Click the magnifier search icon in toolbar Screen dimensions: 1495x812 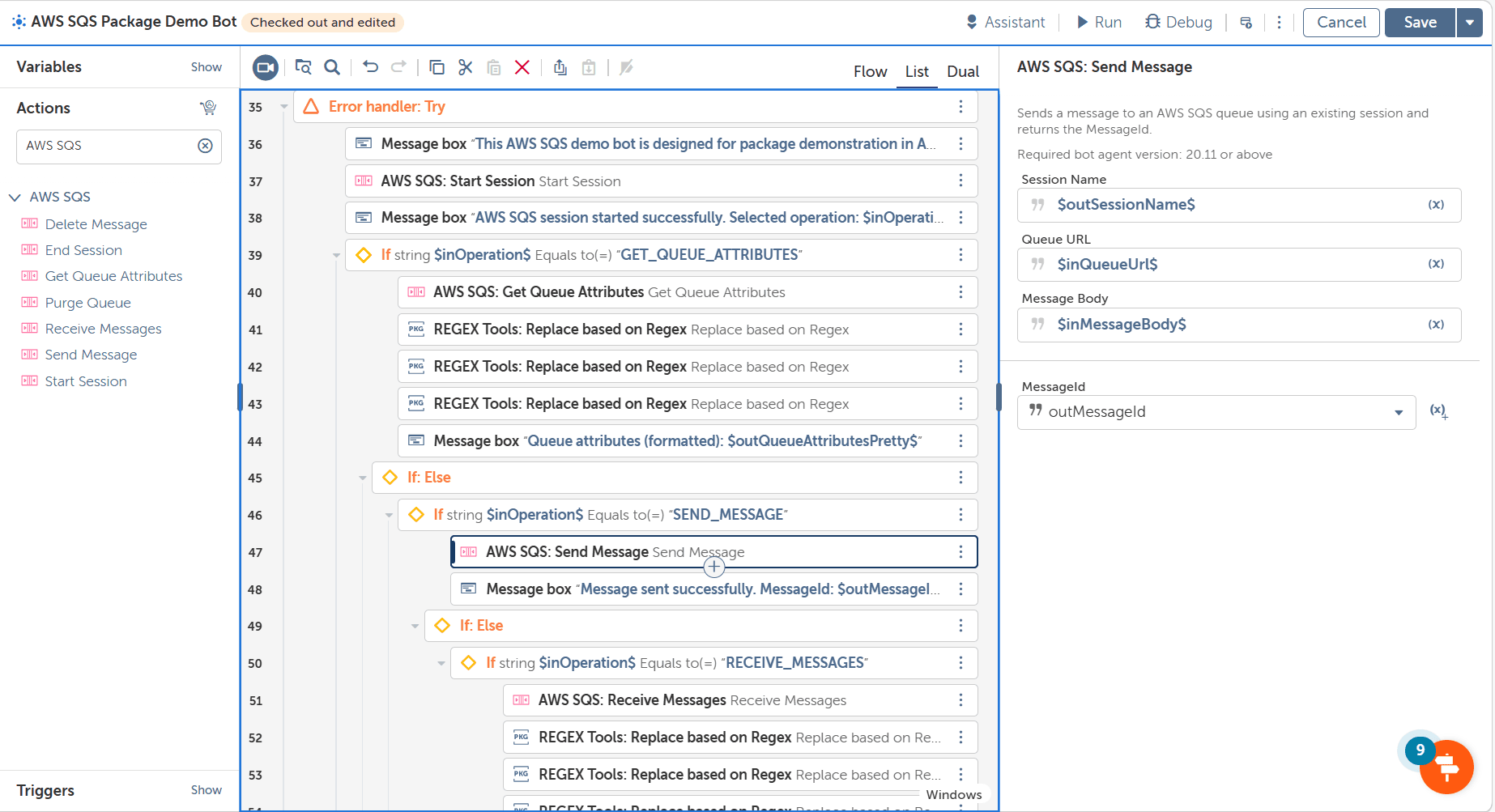(x=332, y=67)
